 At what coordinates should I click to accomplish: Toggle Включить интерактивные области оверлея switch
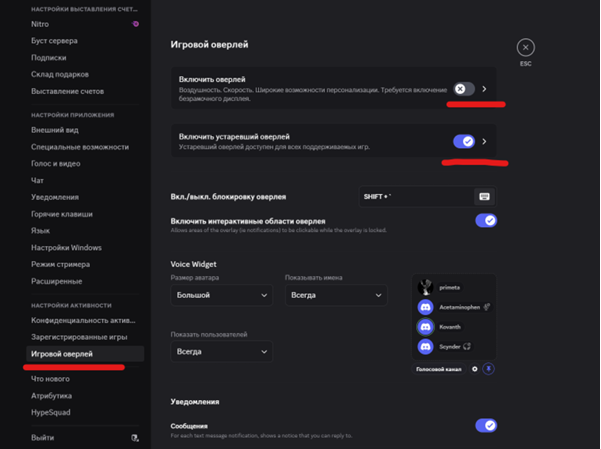485,221
